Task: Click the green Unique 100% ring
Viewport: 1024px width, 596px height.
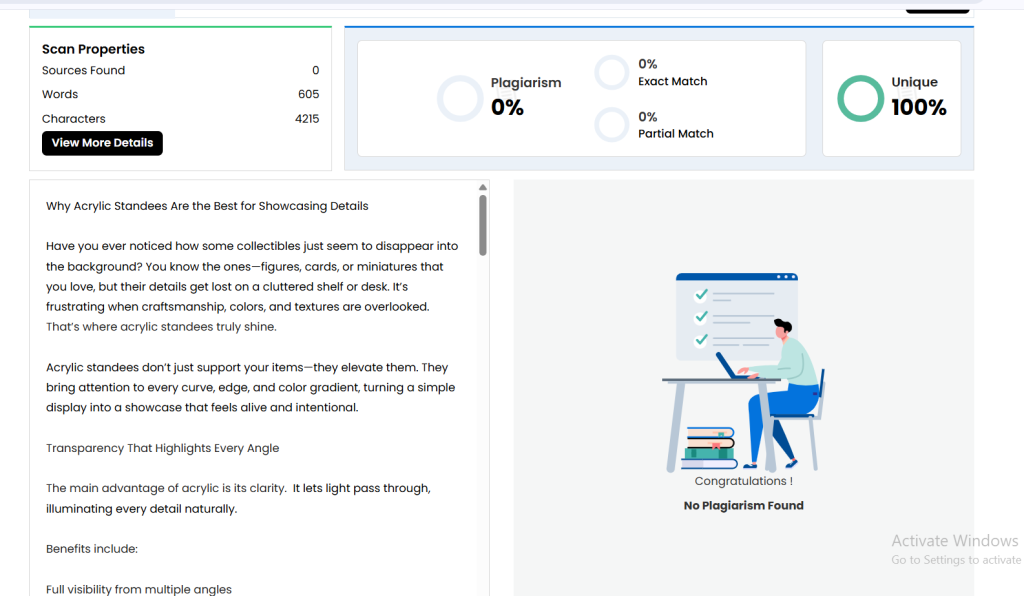Action: pos(860,98)
